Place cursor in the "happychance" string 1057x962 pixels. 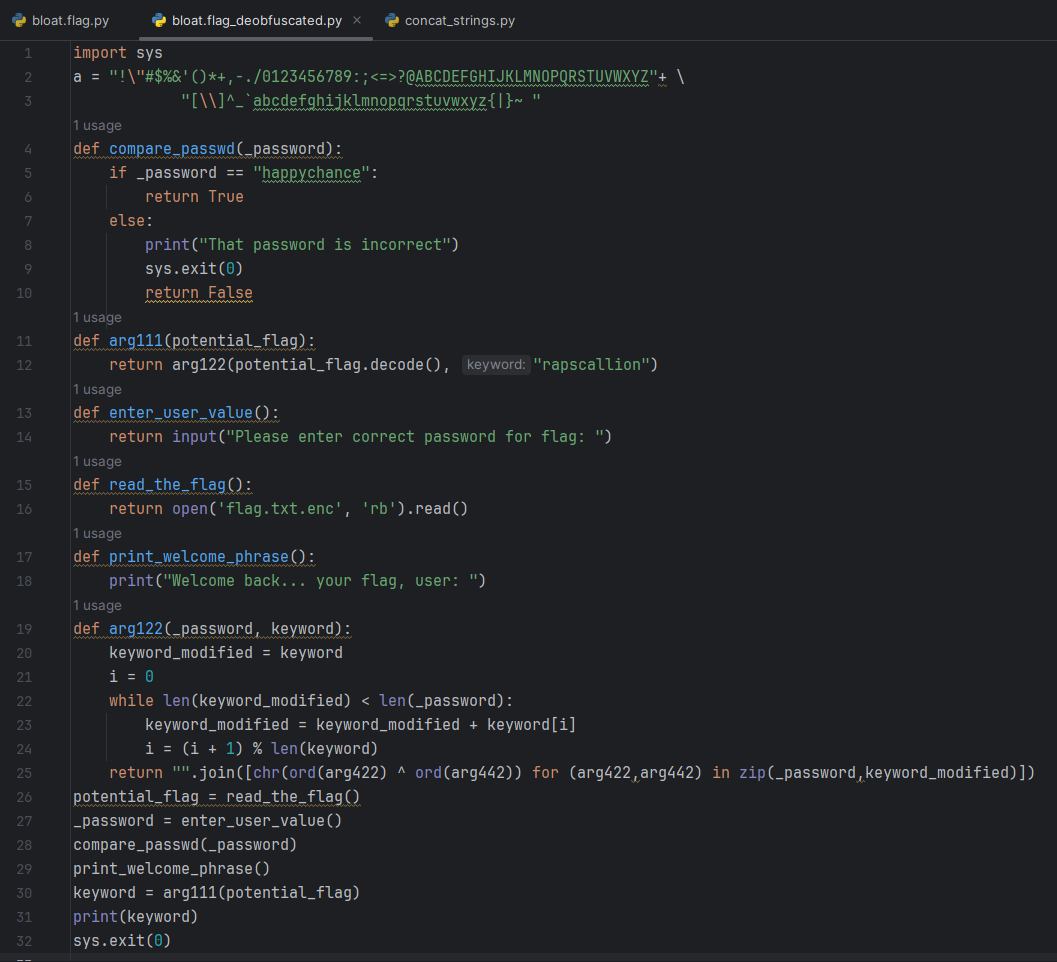[316, 173]
